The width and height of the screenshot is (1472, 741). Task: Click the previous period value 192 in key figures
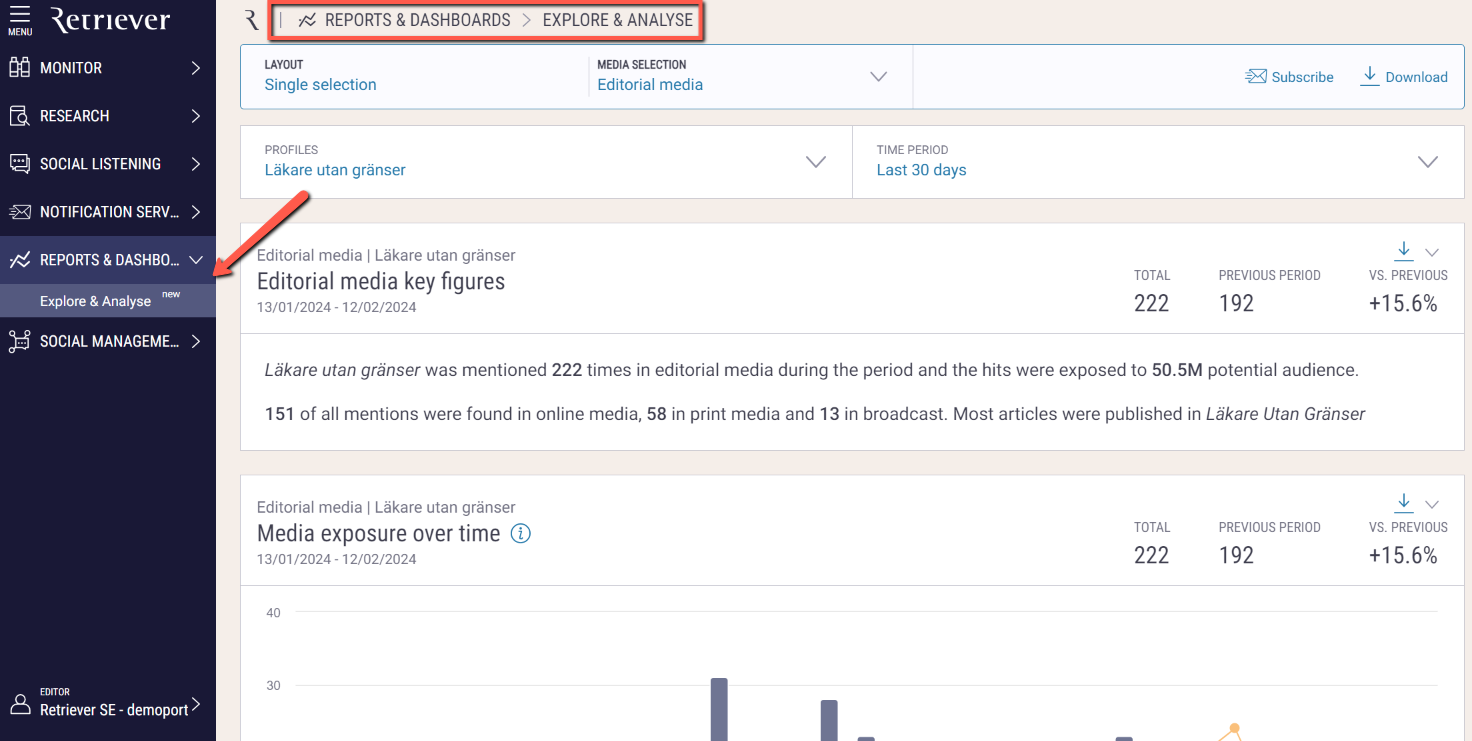(1236, 304)
